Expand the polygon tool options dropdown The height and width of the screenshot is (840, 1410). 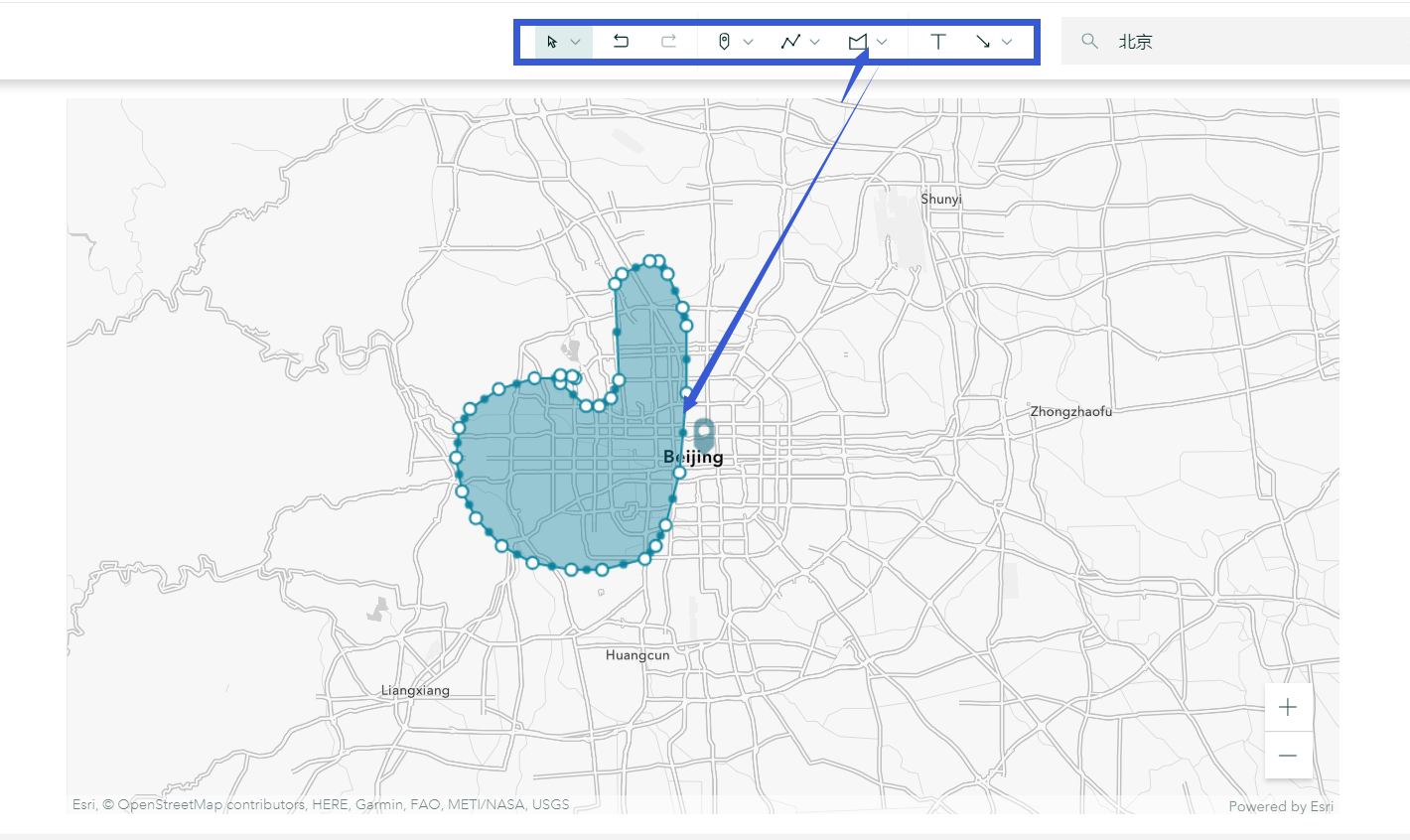click(x=882, y=41)
